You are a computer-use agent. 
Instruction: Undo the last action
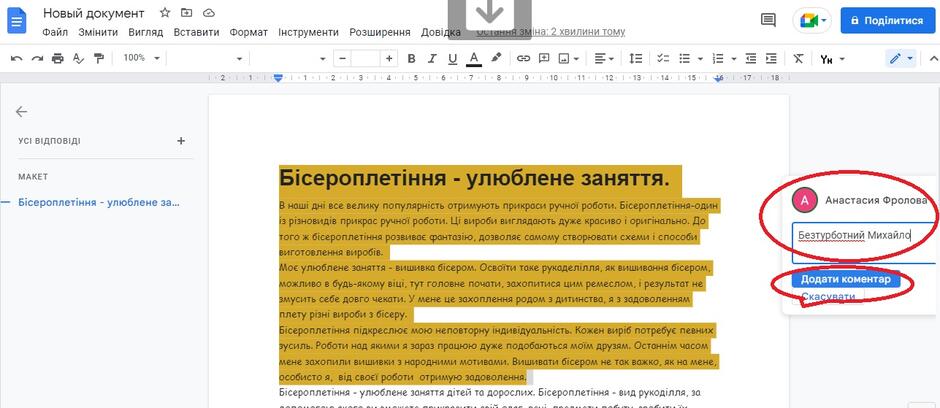(x=17, y=58)
